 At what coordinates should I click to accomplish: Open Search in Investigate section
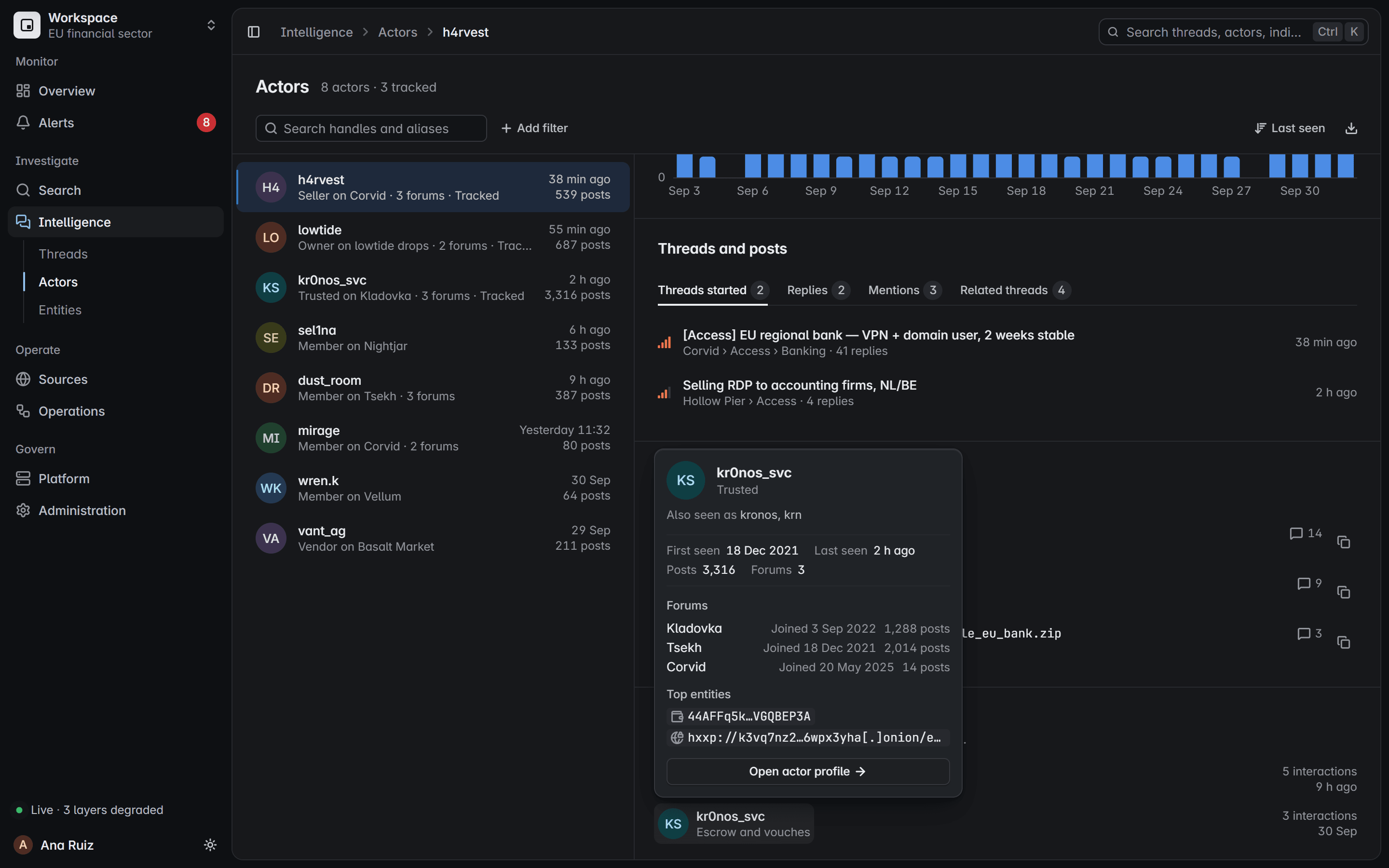pyautogui.click(x=115, y=190)
